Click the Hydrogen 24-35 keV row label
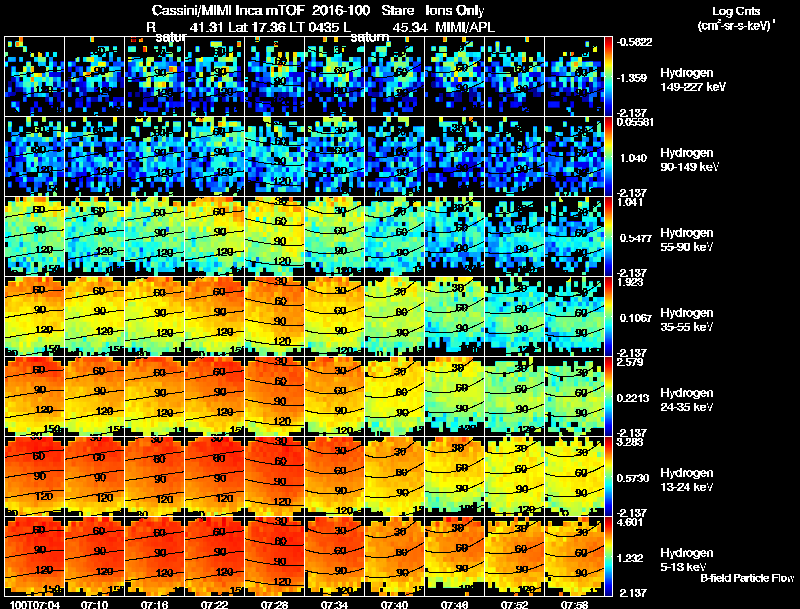The width and height of the screenshot is (800, 609). coord(687,399)
